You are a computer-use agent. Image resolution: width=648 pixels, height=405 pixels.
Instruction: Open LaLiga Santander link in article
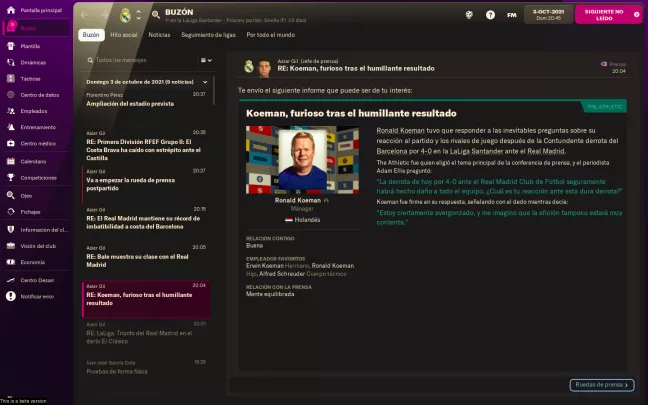pyautogui.click(x=476, y=151)
